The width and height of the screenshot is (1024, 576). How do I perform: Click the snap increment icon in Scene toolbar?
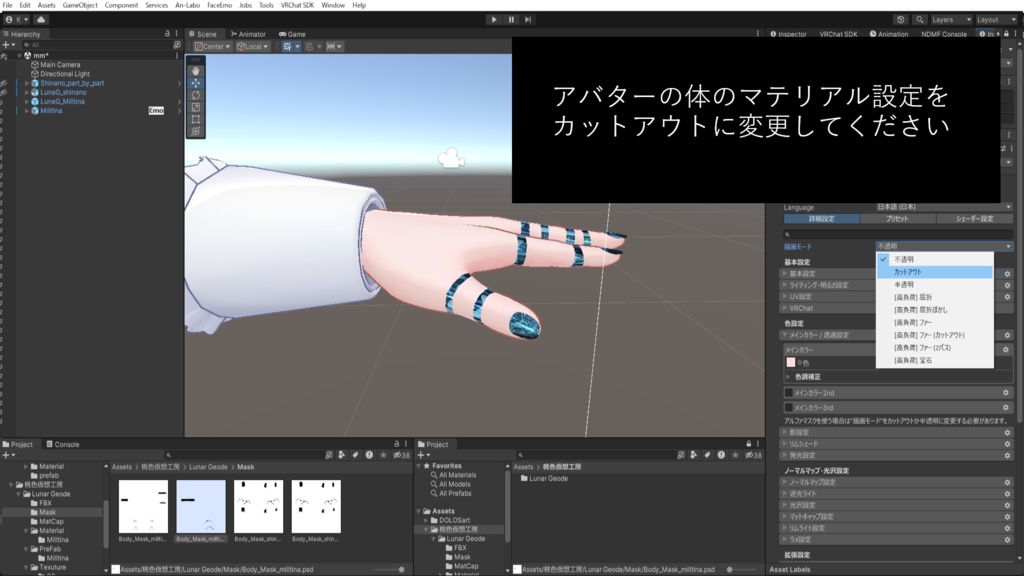331,46
